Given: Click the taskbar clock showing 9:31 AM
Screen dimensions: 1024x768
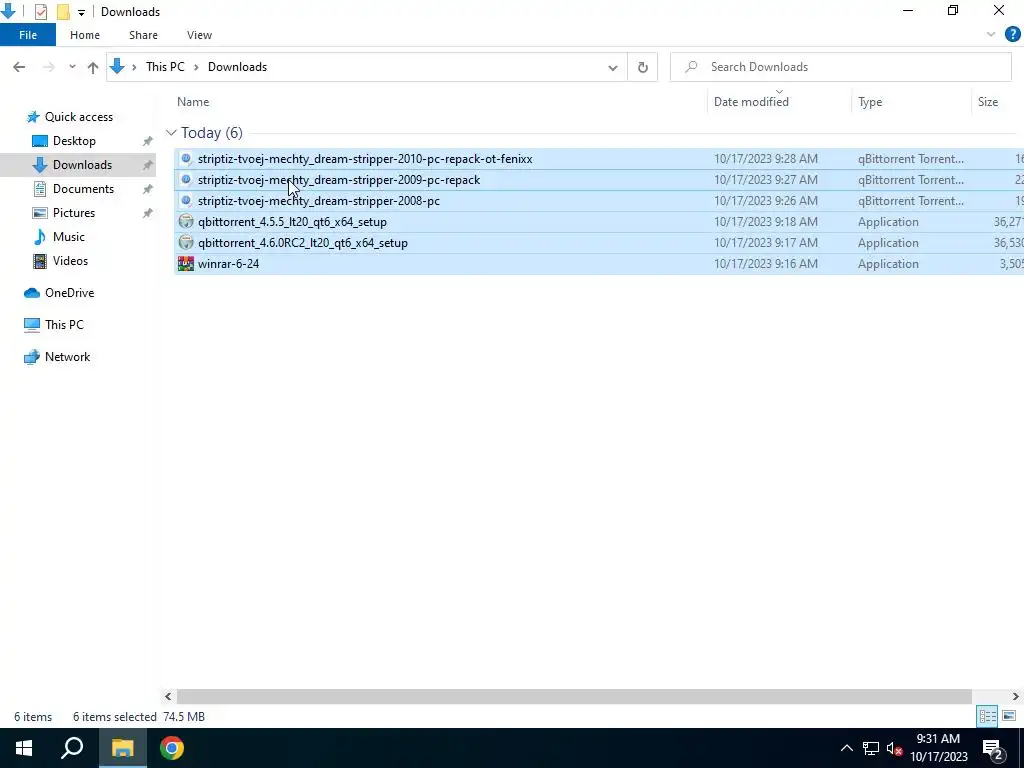Looking at the screenshot, I should [x=938, y=748].
